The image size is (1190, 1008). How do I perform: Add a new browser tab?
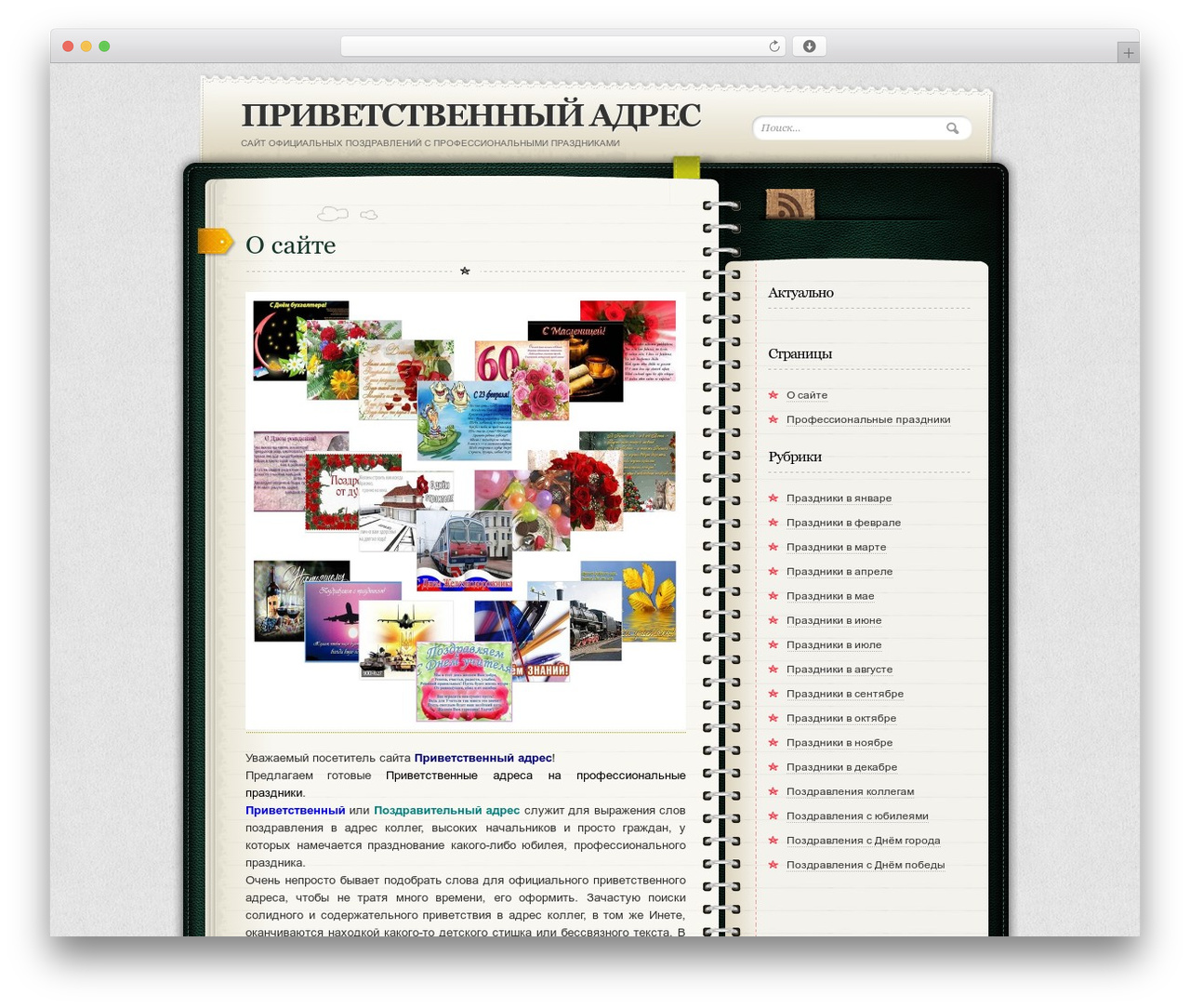click(1128, 53)
